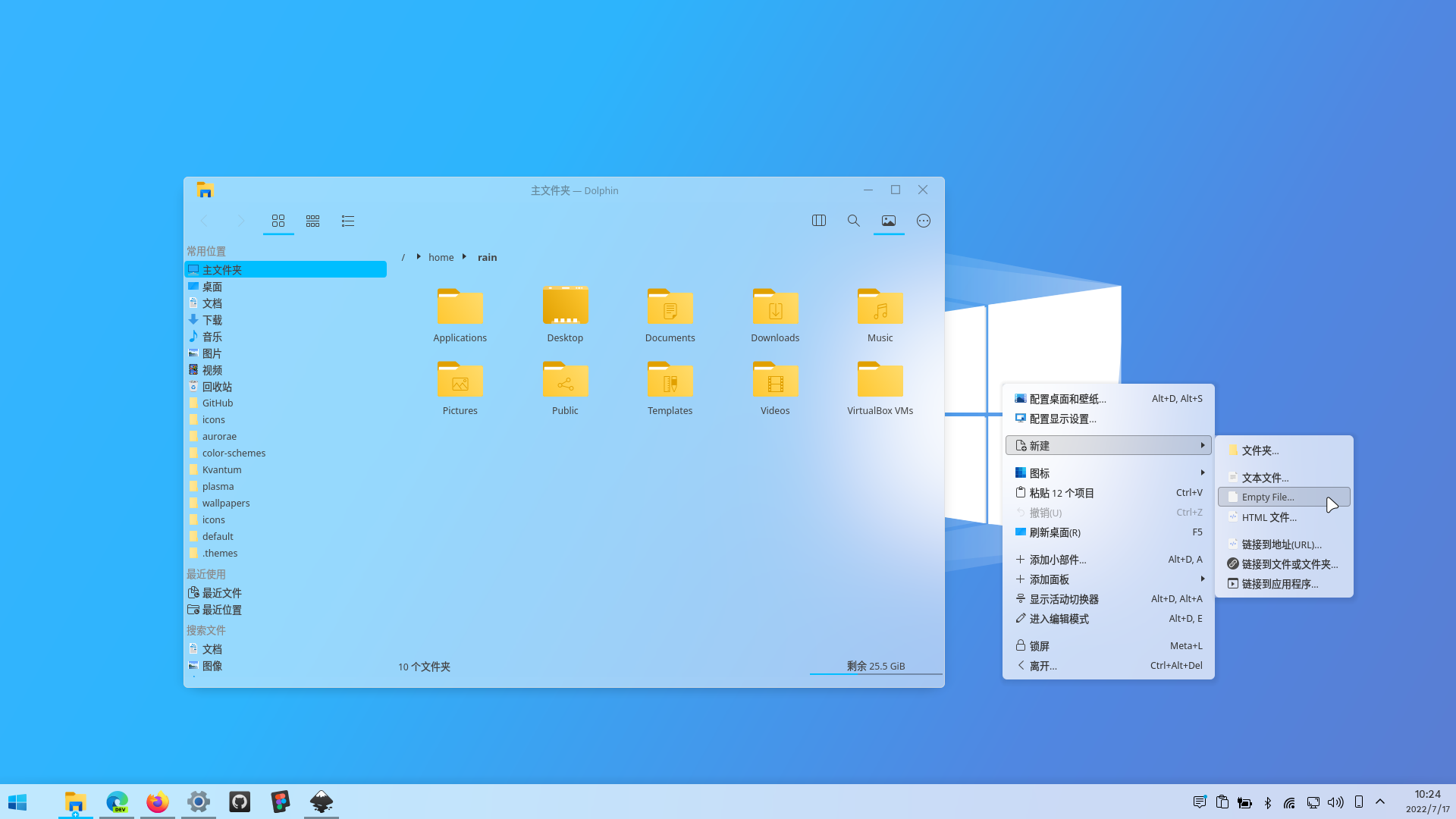
Task: Choose 配置显示设置 from context menu
Action: click(x=1108, y=419)
